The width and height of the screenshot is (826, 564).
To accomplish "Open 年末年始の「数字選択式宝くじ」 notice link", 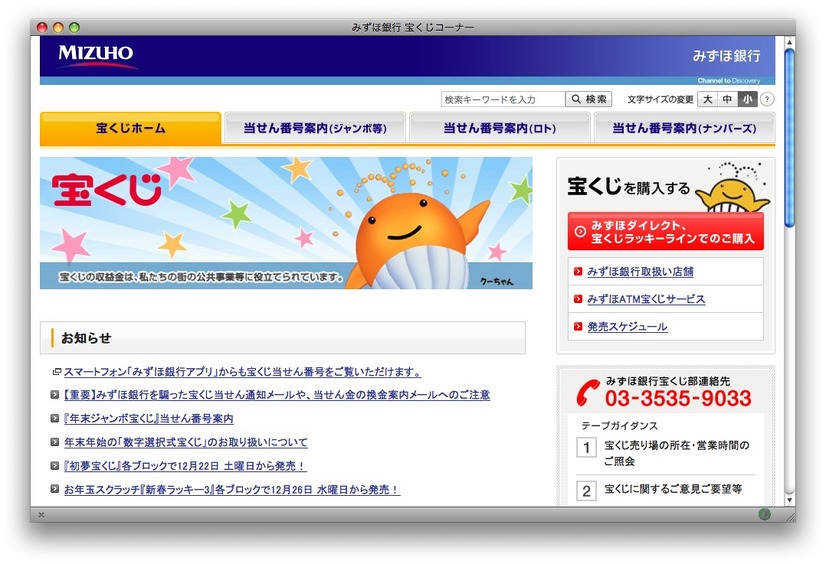I will [185, 442].
